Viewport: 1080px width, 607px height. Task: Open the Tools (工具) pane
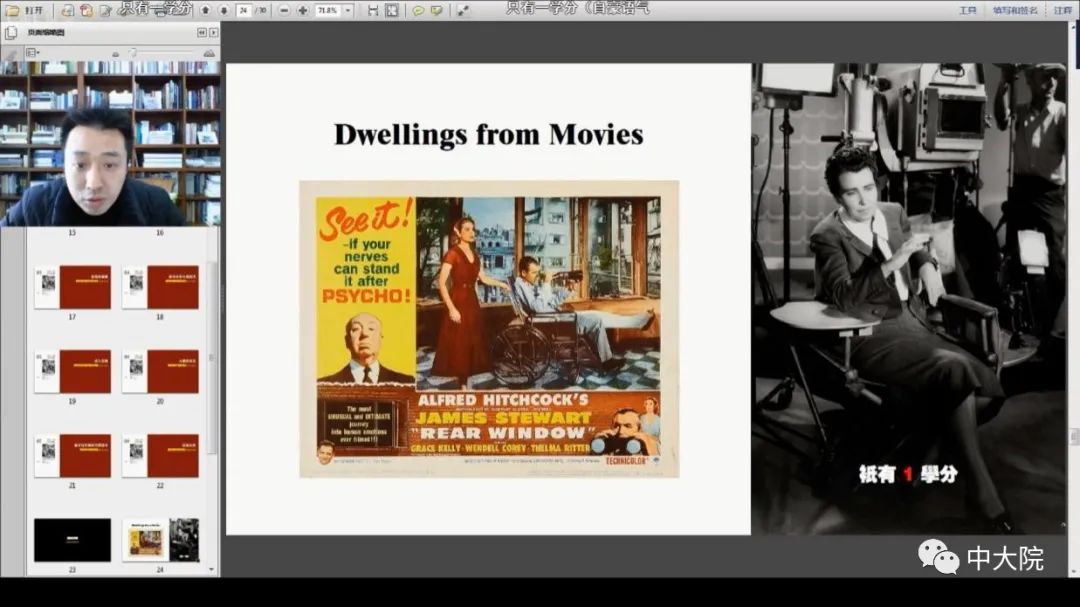pos(967,10)
